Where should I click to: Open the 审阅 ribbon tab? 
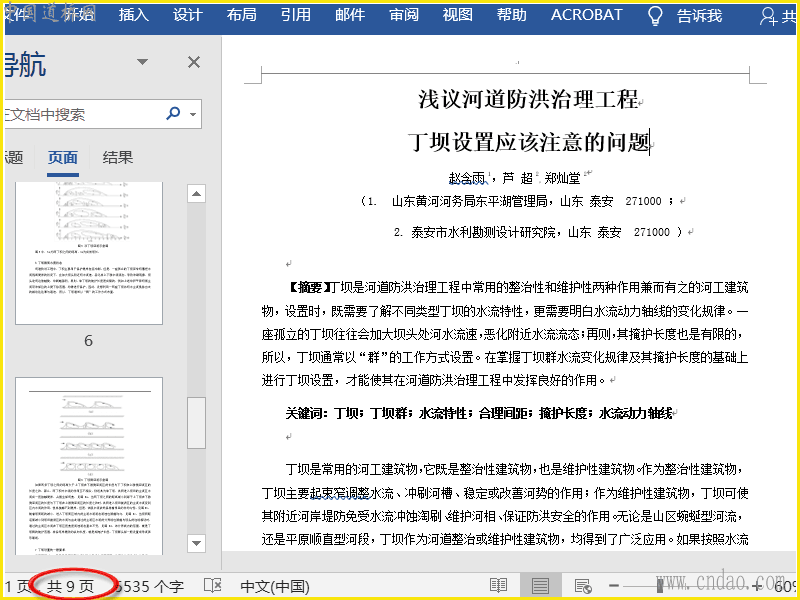tap(404, 15)
